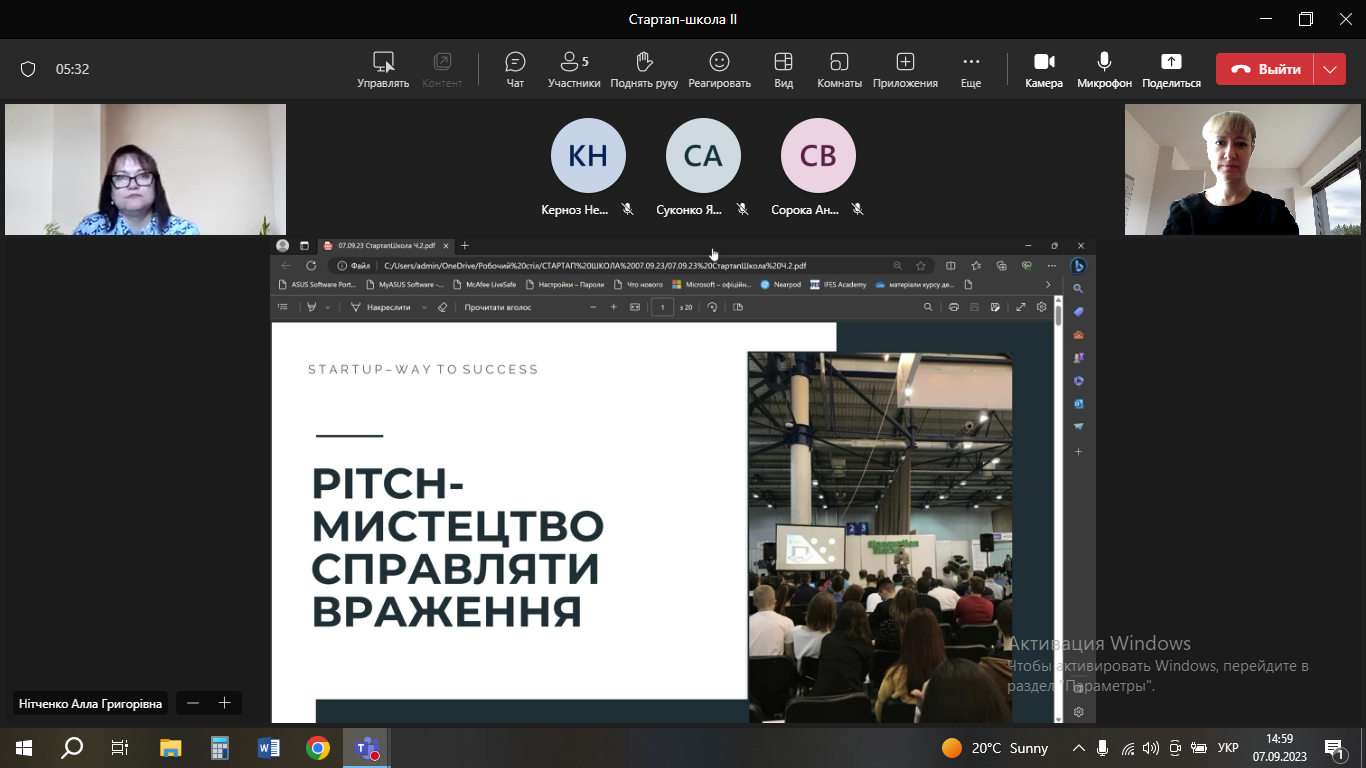The image size is (1366, 768).
Task: Raise hand in the meeting
Action: [644, 69]
